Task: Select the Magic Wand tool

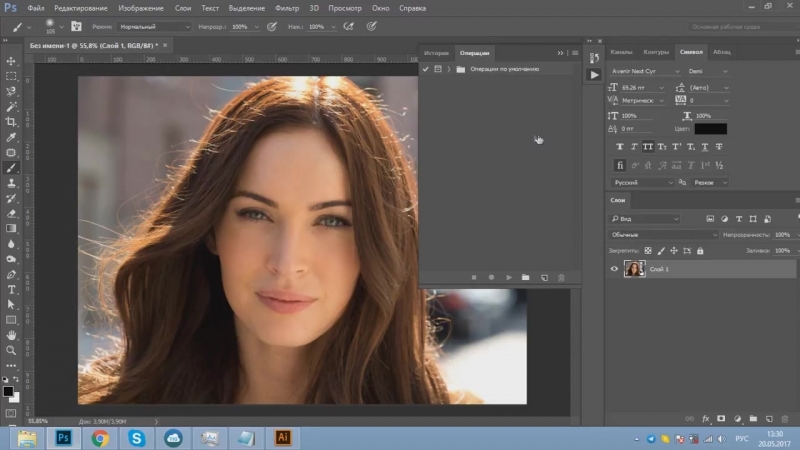Action: coord(11,106)
